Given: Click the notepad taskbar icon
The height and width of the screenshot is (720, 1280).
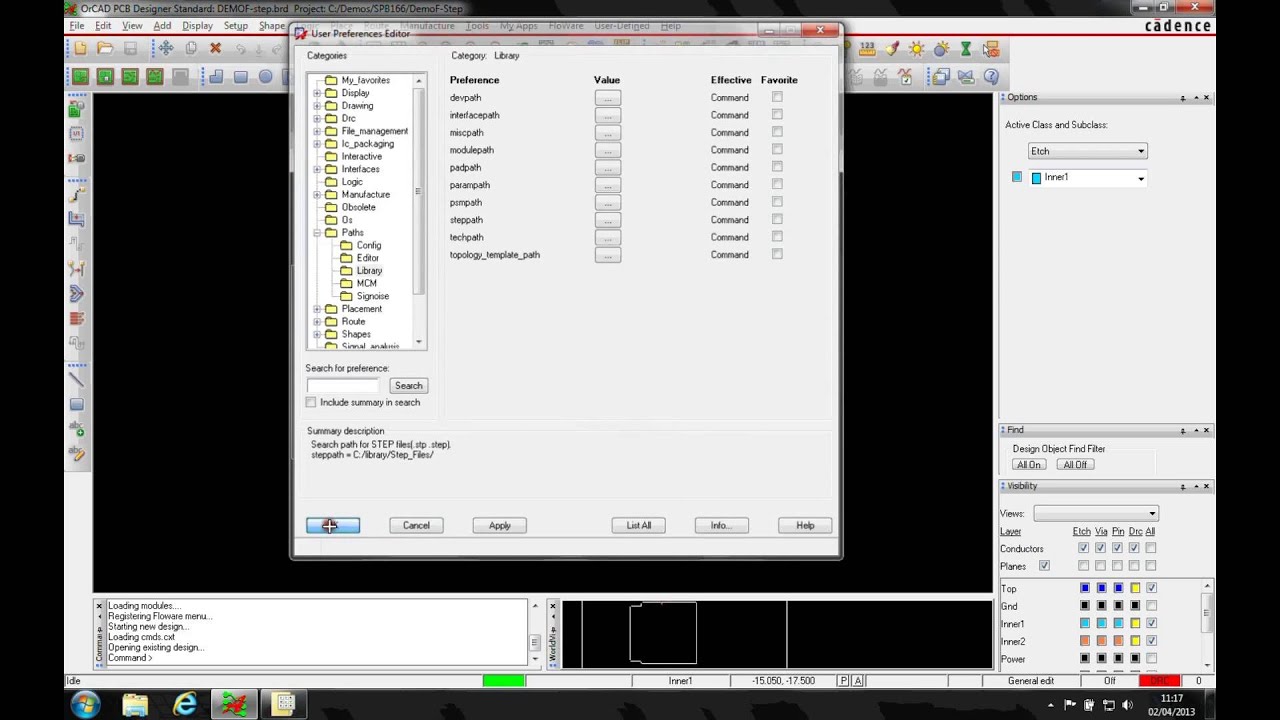Looking at the screenshot, I should click(x=285, y=705).
